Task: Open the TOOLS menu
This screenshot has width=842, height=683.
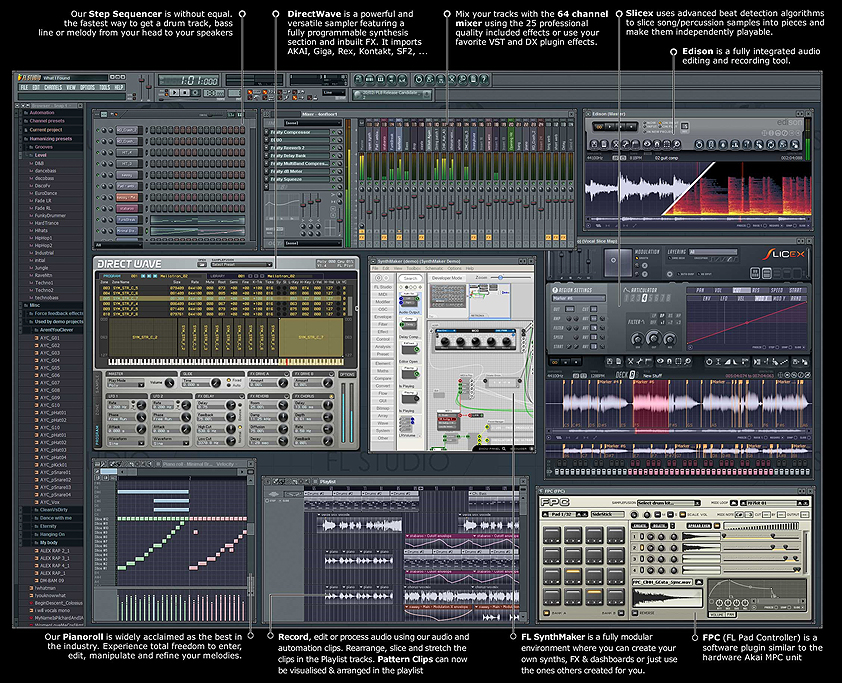Action: (104, 87)
